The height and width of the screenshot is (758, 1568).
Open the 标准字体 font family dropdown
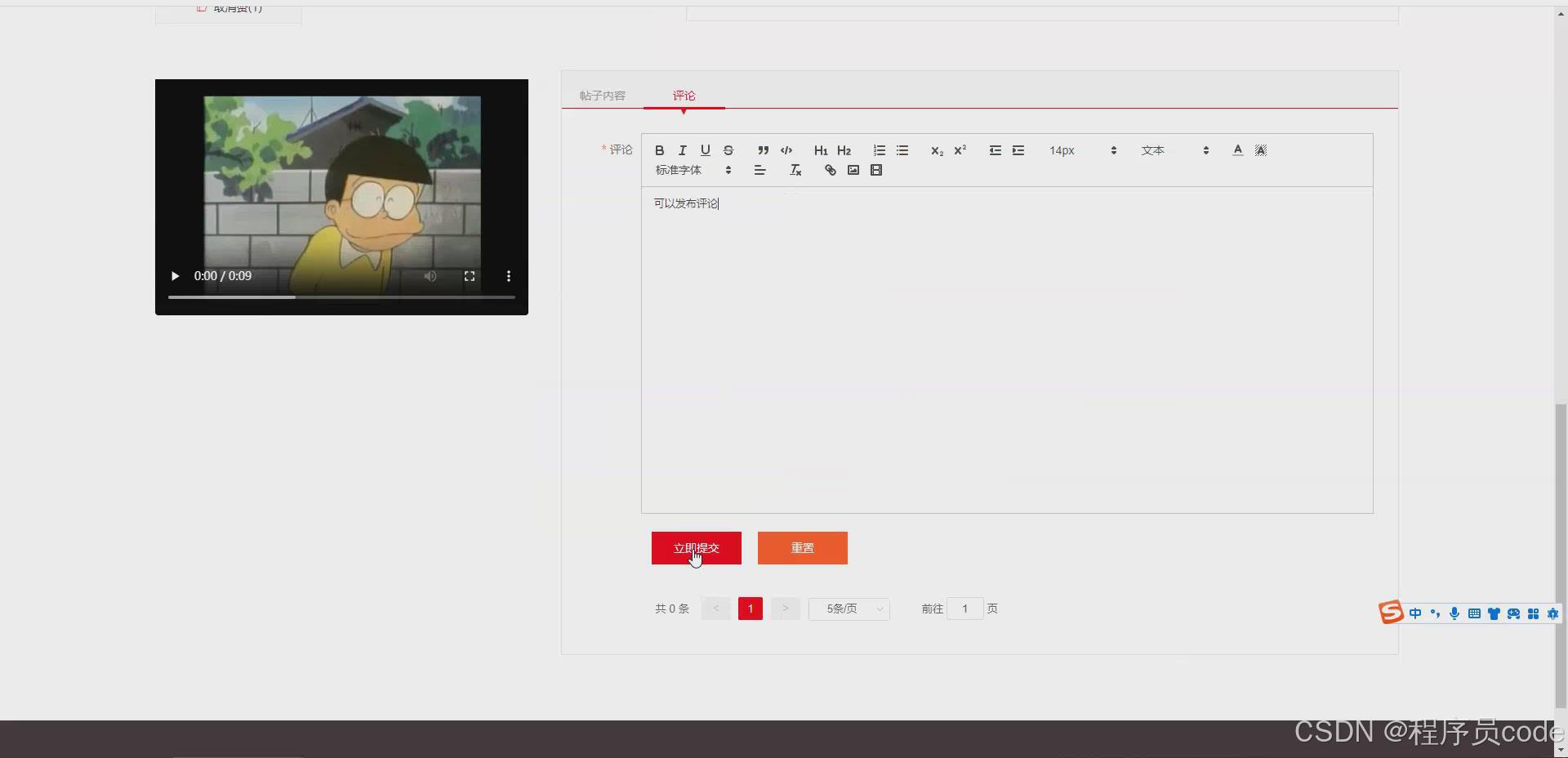(x=693, y=170)
